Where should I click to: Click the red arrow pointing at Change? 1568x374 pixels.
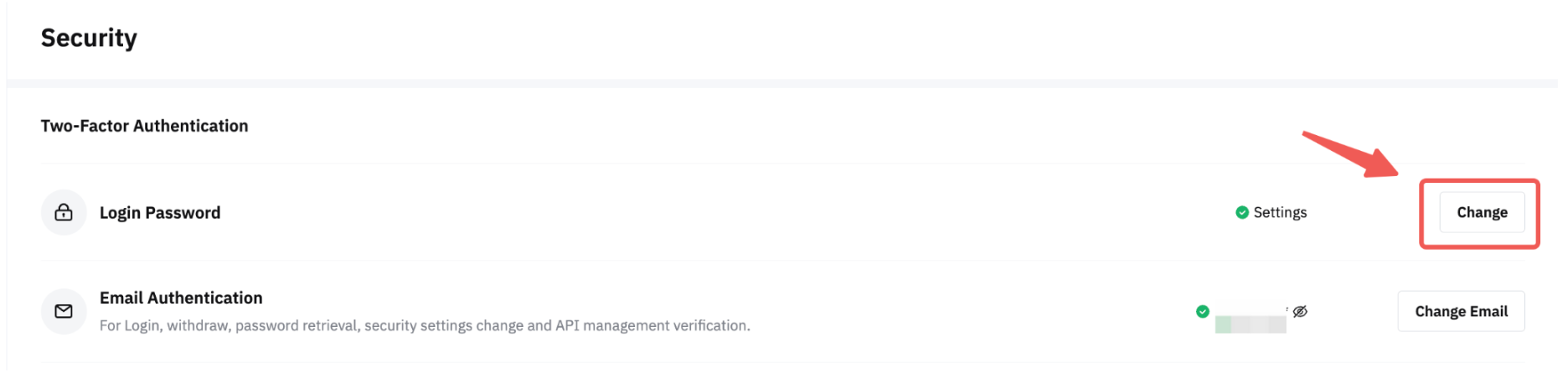pos(1350,153)
